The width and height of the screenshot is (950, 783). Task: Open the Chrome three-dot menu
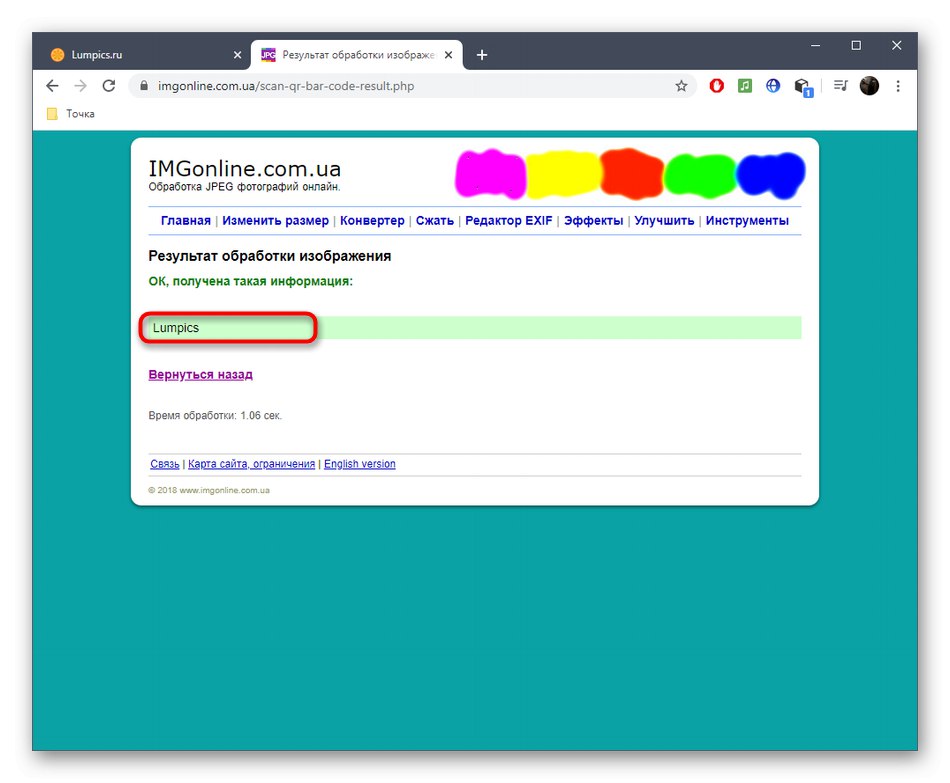pos(897,86)
